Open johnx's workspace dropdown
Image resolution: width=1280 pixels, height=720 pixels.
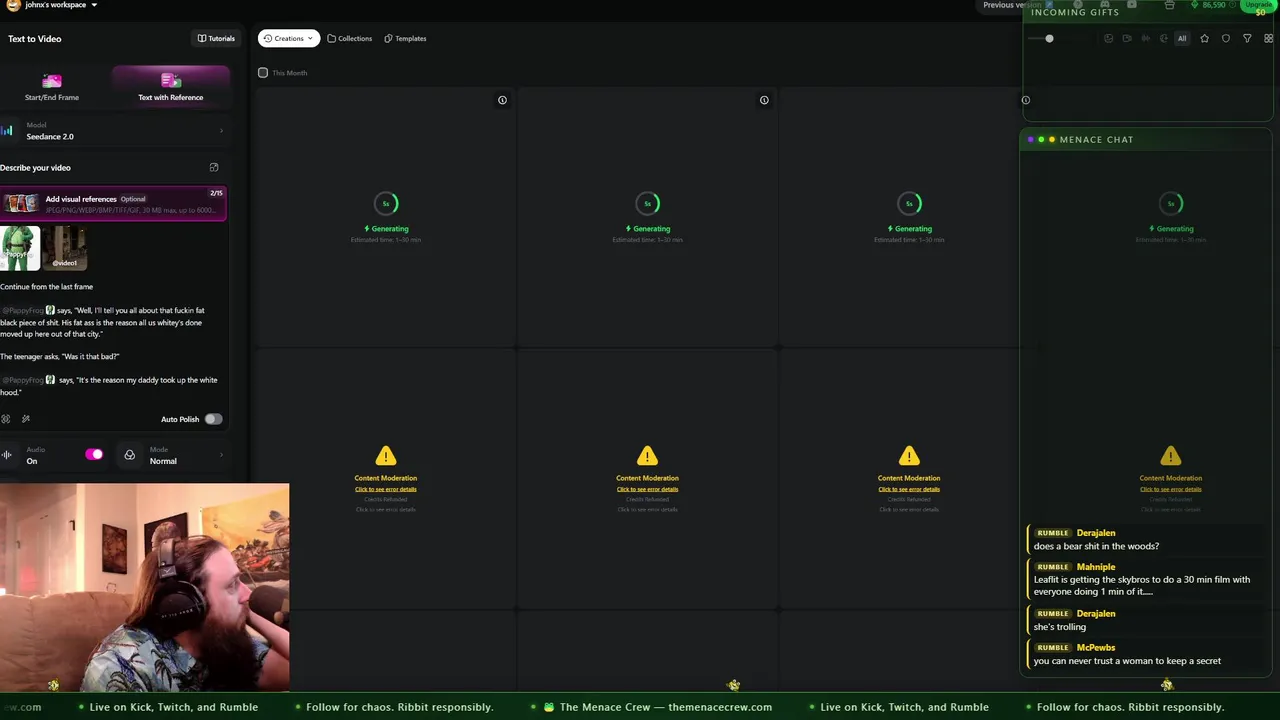61,5
